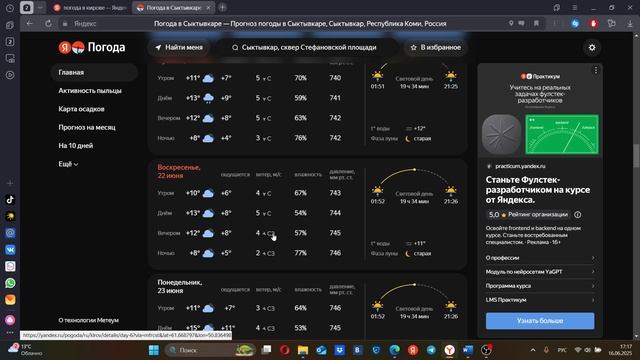The height and width of the screenshot is (360, 640).
Task: Click info icon beside organization rating
Action: [x=578, y=215]
